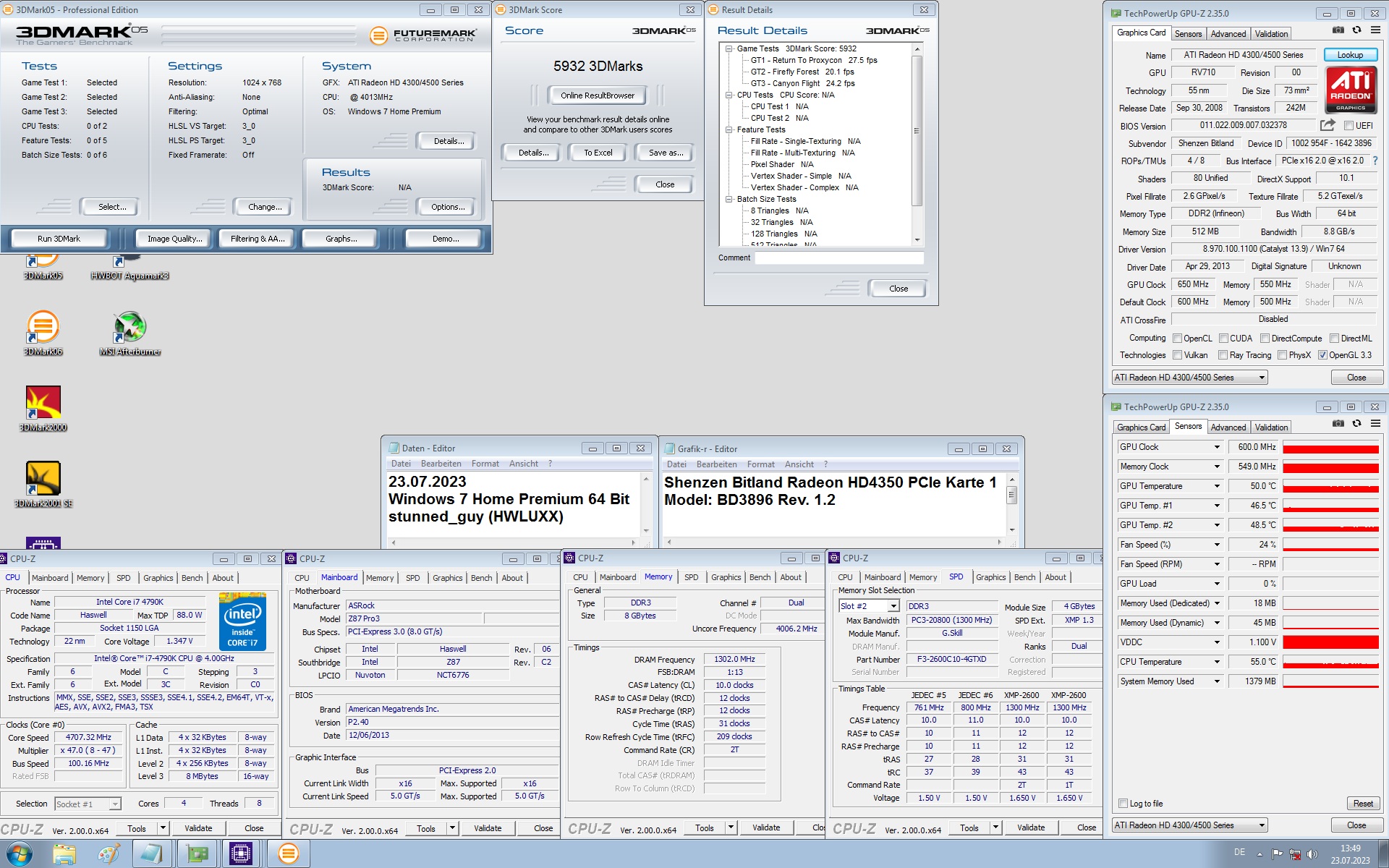
Task: Open the Slot #2 dropdown in CPU-Z SPD
Action: tap(893, 606)
